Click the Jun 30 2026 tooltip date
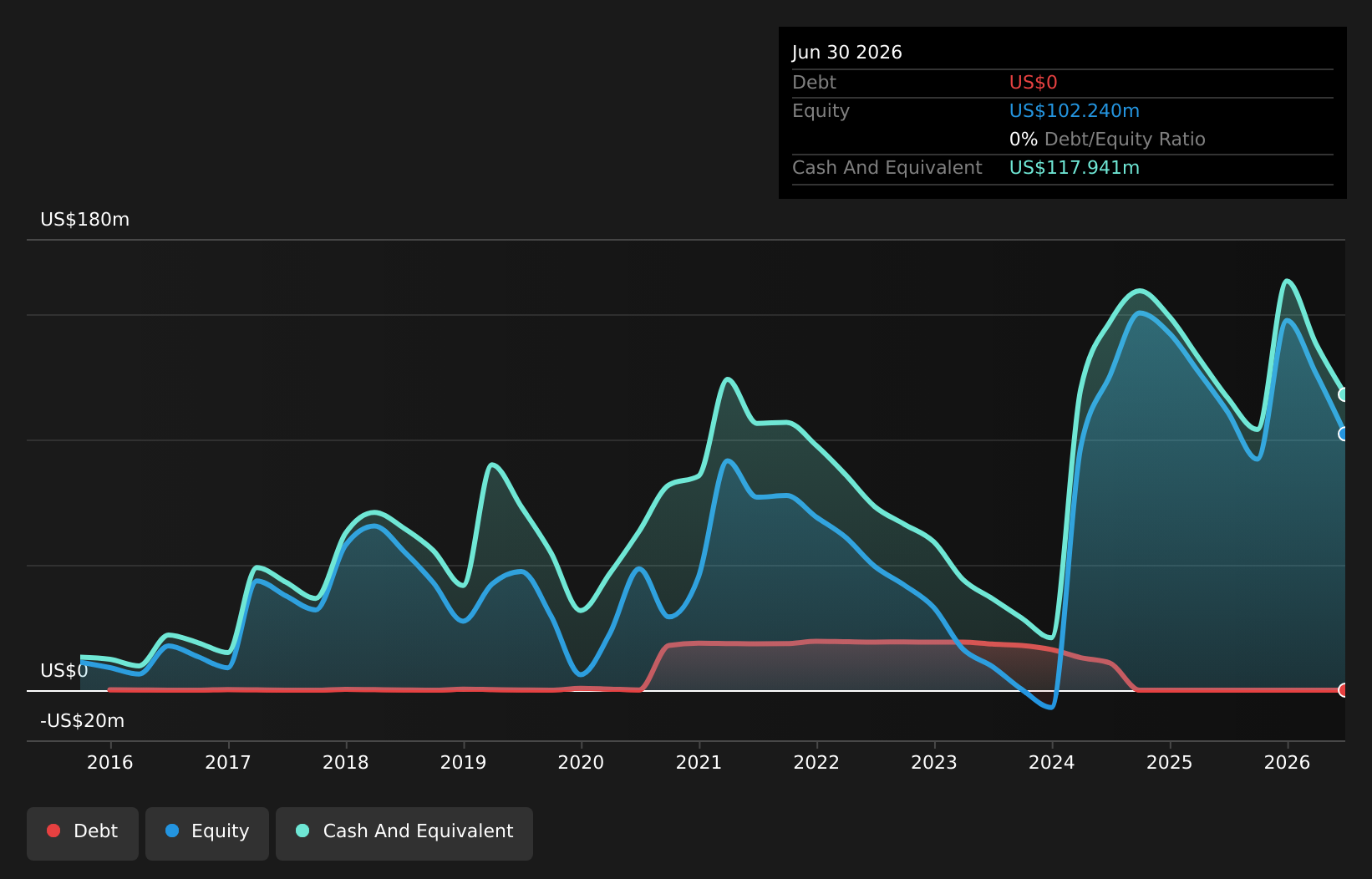Viewport: 1372px width, 879px height. tap(847, 53)
